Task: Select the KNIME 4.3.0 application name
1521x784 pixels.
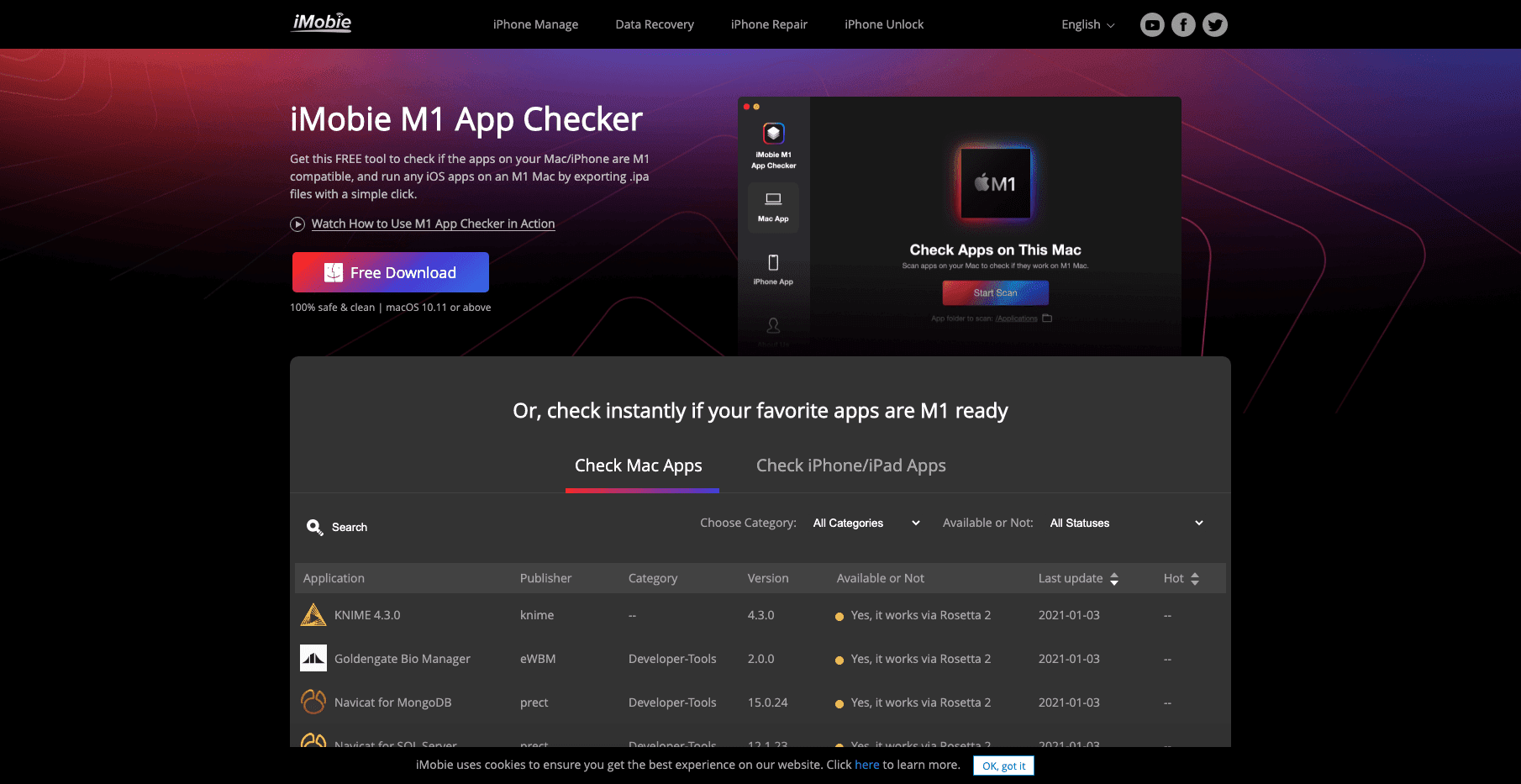Action: pyautogui.click(x=367, y=615)
